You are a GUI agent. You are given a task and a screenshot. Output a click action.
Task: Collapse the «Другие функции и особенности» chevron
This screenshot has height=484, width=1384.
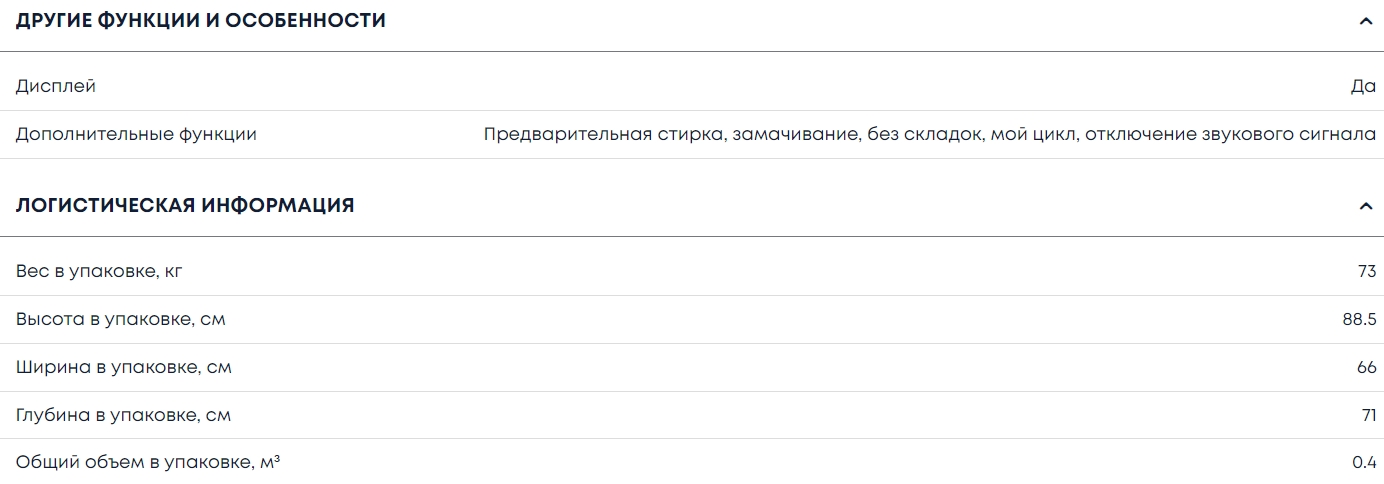click(x=1366, y=21)
